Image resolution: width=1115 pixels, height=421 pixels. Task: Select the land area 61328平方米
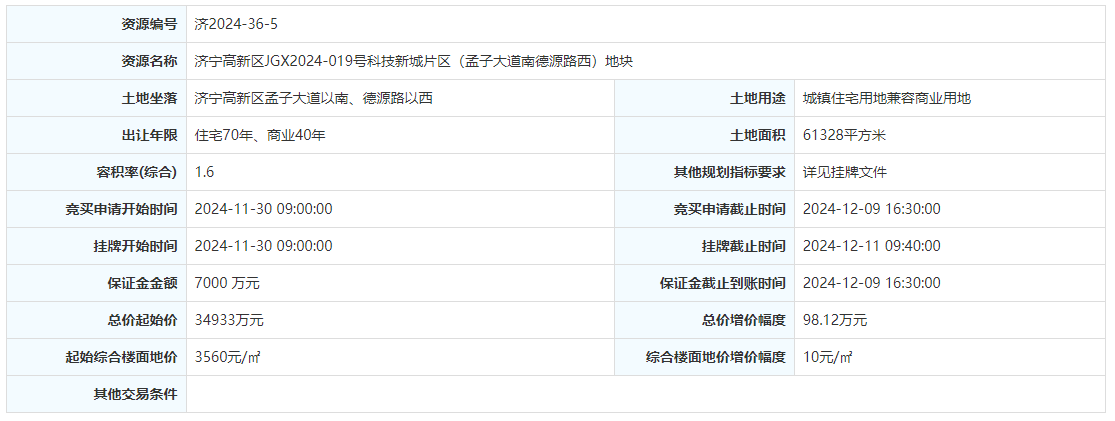(x=844, y=135)
